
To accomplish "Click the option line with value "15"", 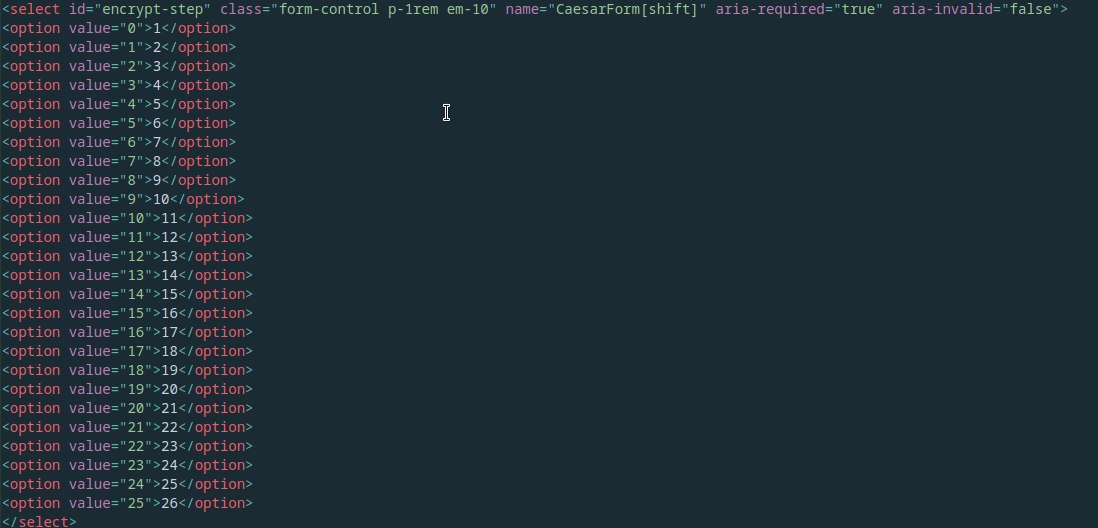I will click(127, 313).
